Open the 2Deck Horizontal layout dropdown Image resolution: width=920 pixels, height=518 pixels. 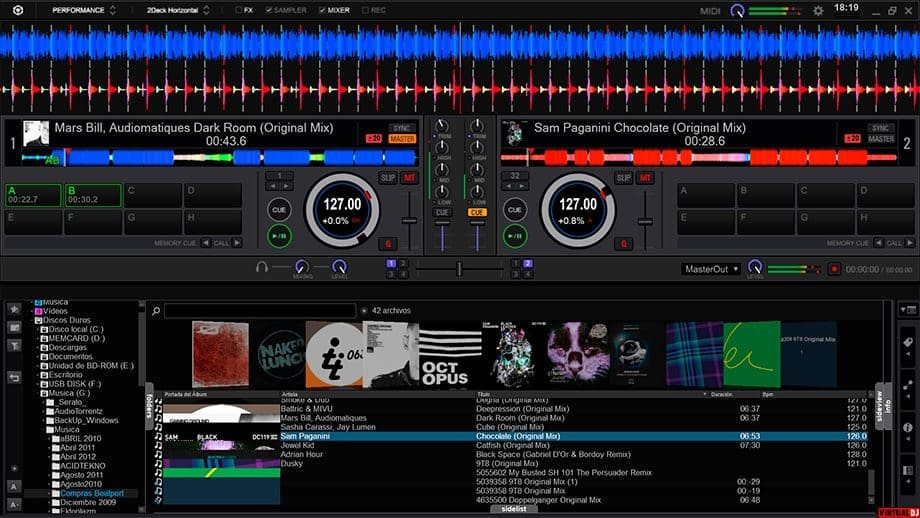[178, 10]
